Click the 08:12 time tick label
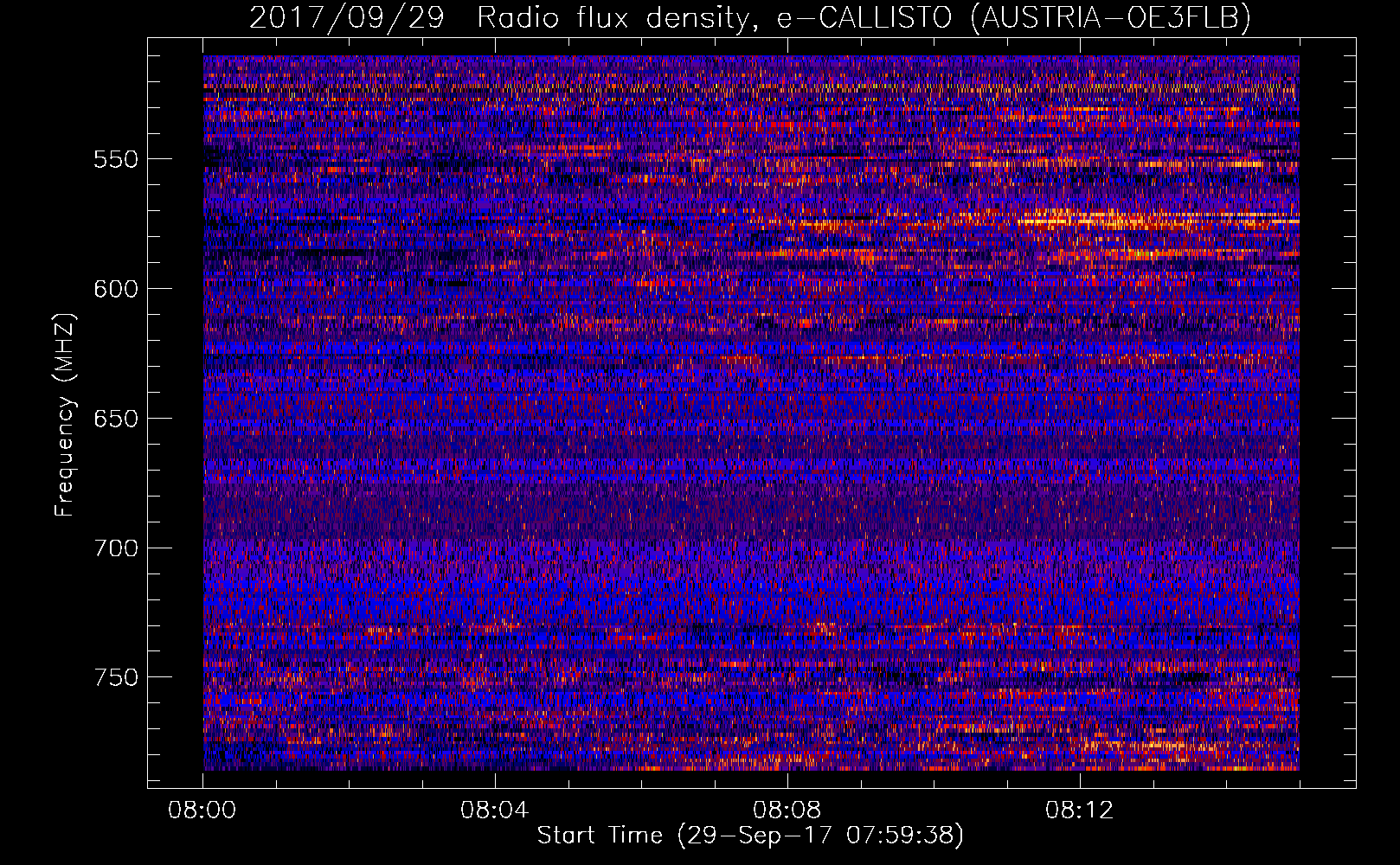Screen dimensions: 1400x865 (1080, 811)
